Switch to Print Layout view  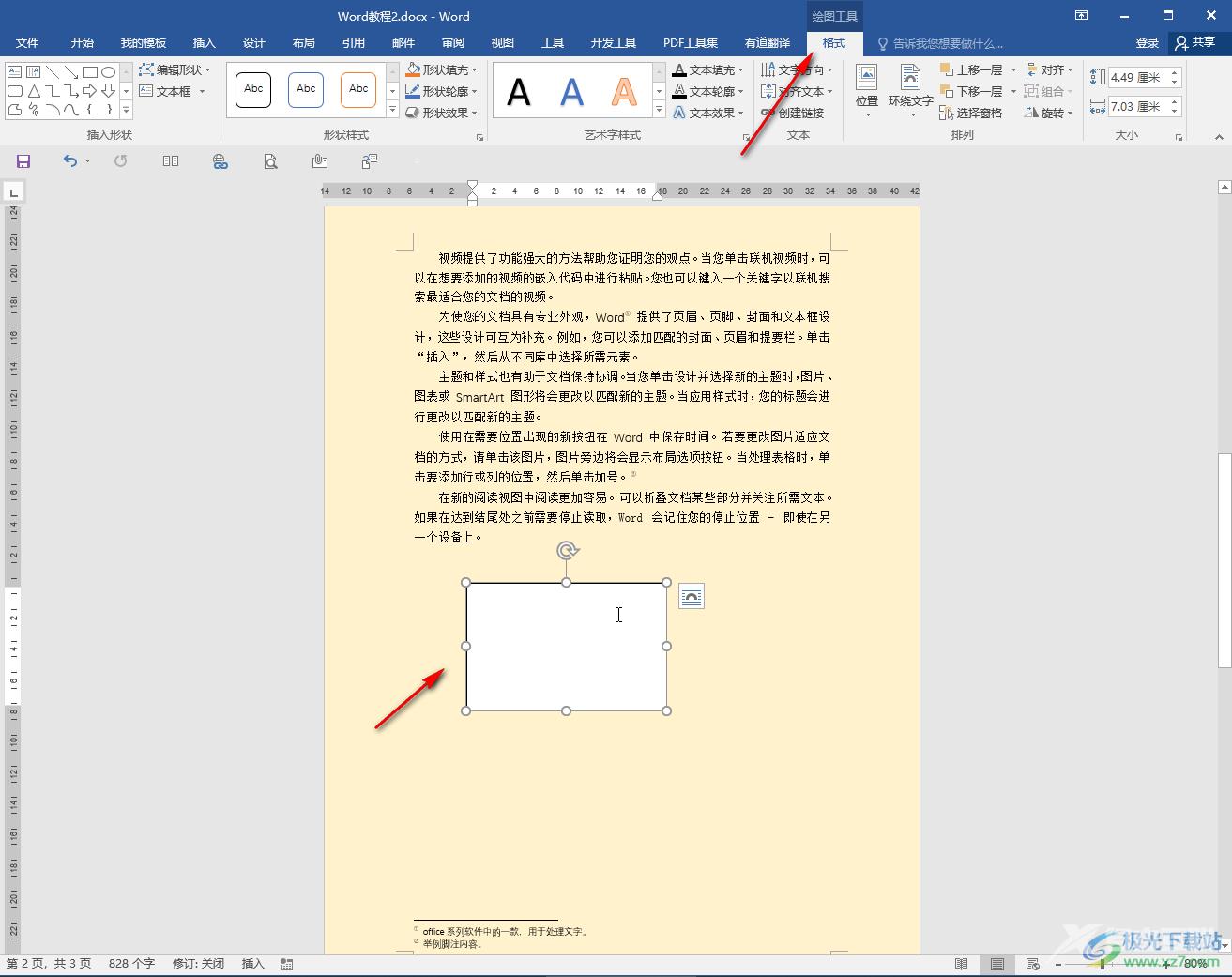(997, 964)
